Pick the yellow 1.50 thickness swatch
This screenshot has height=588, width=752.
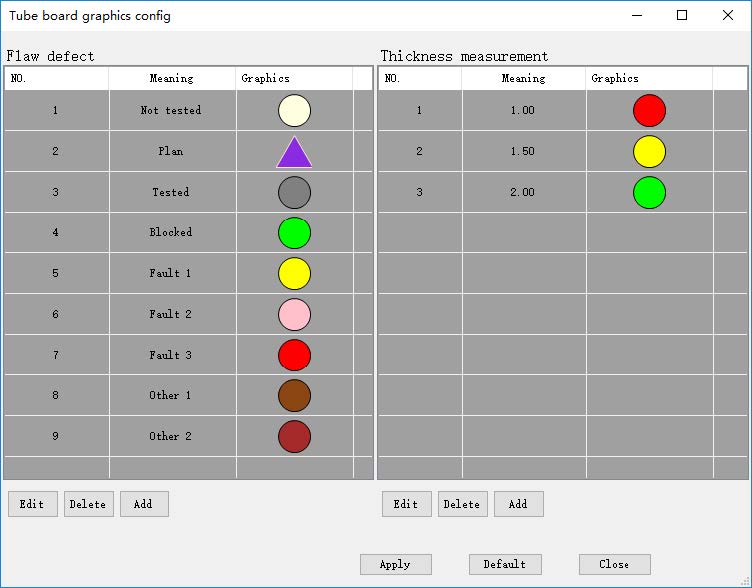[649, 152]
